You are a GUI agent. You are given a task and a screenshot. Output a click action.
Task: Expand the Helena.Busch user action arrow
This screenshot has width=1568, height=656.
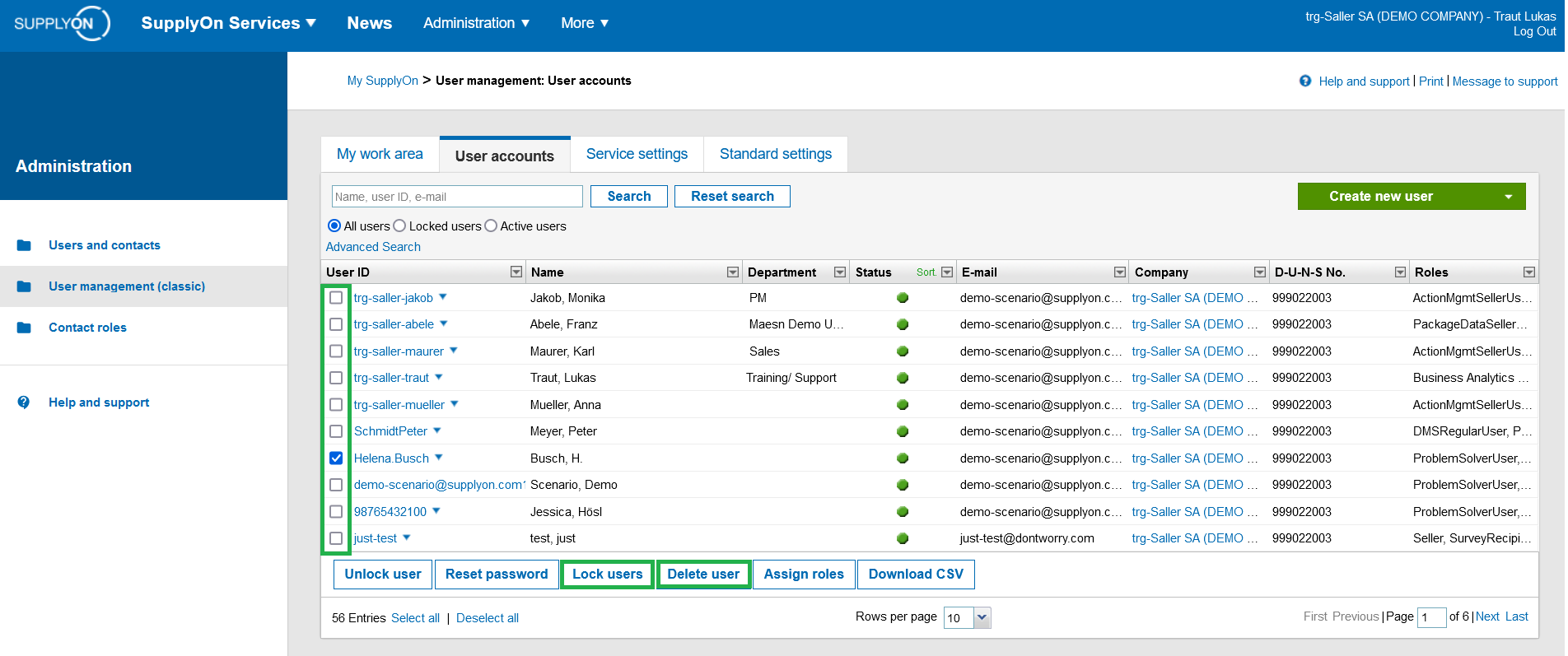[x=439, y=458]
